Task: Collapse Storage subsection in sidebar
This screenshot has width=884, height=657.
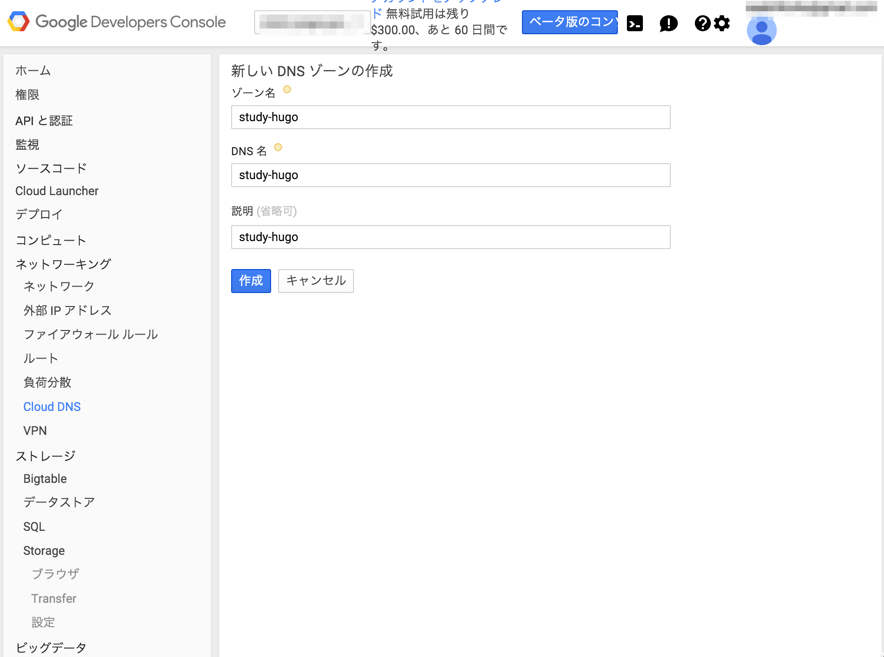Action: coord(44,550)
